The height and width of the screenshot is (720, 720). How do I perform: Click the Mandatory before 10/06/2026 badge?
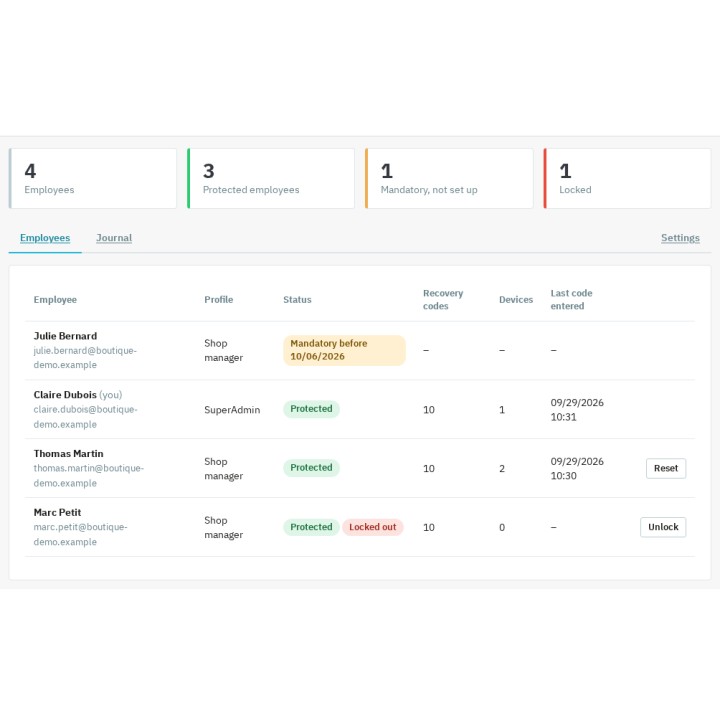(344, 350)
